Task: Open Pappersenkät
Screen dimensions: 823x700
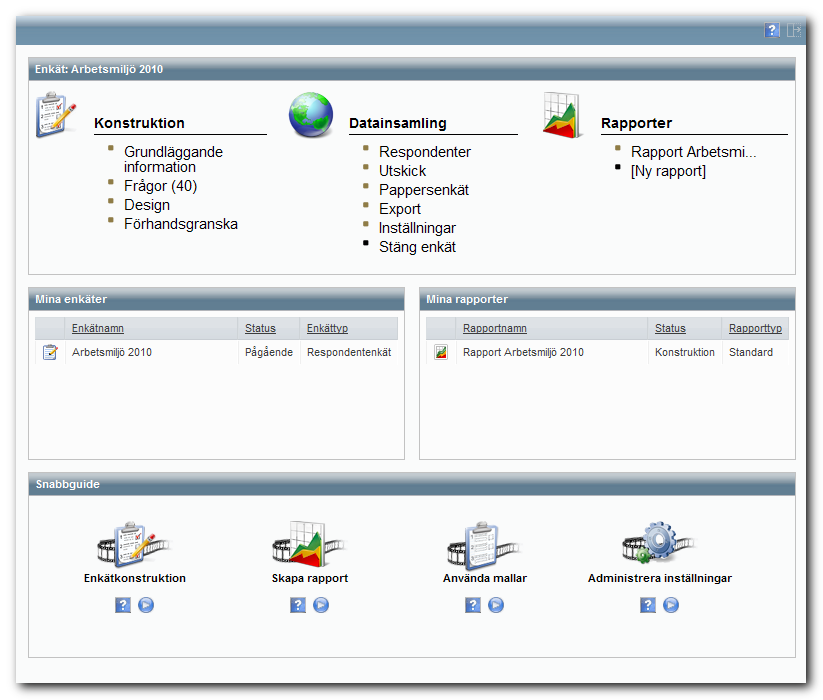Action: pos(424,190)
